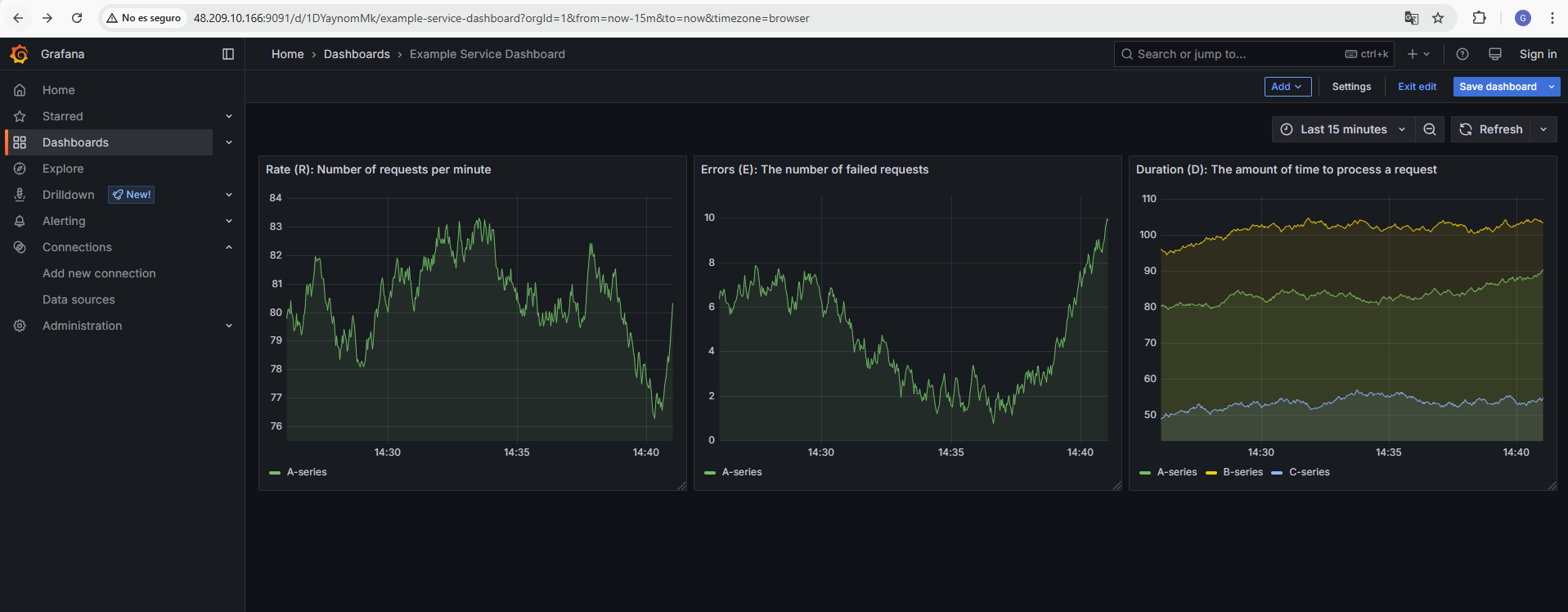The image size is (1568, 612).
Task: Click the Home house icon in sidebar
Action: tap(20, 90)
